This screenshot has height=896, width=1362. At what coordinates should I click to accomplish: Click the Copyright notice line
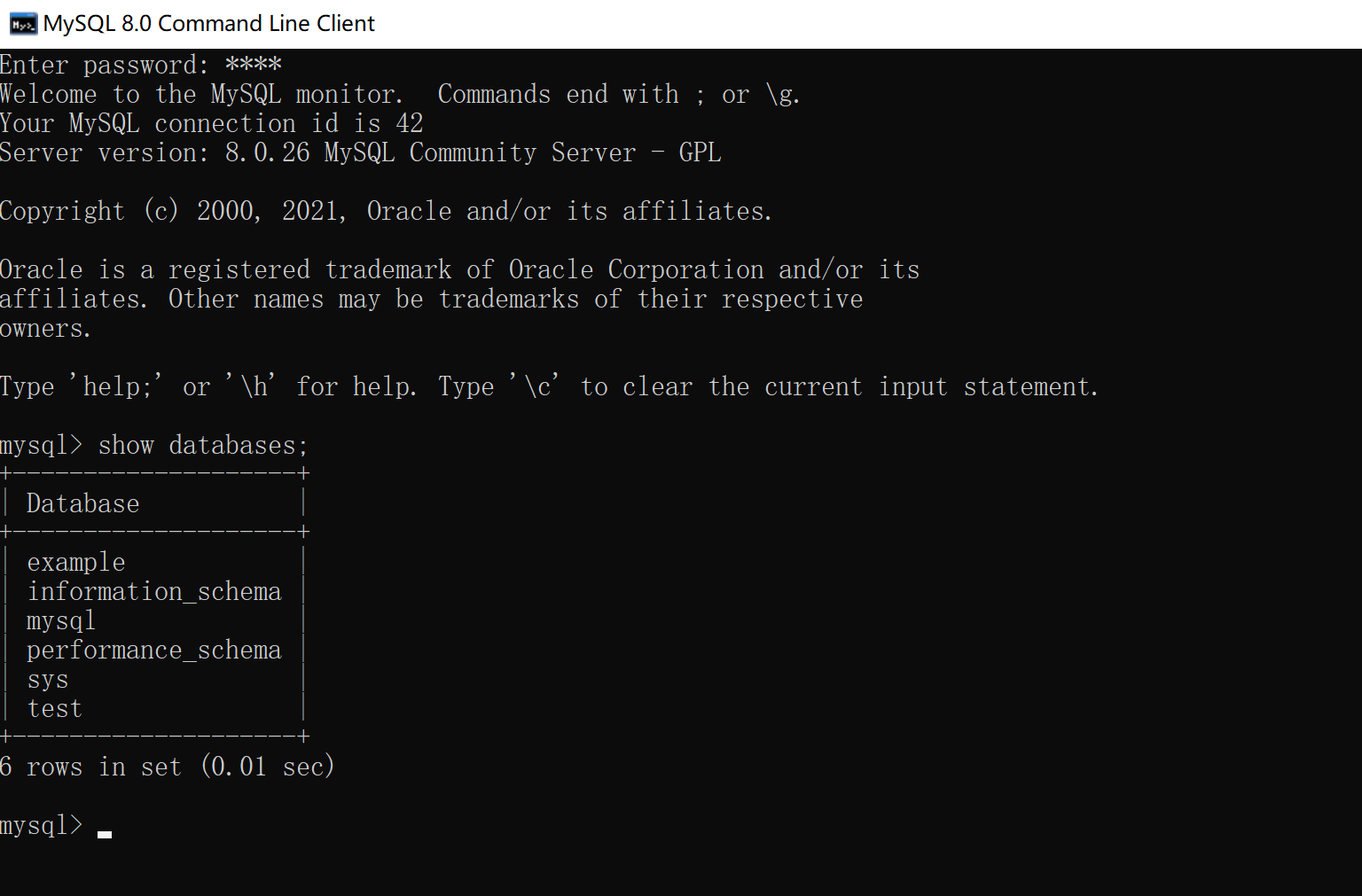click(386, 210)
